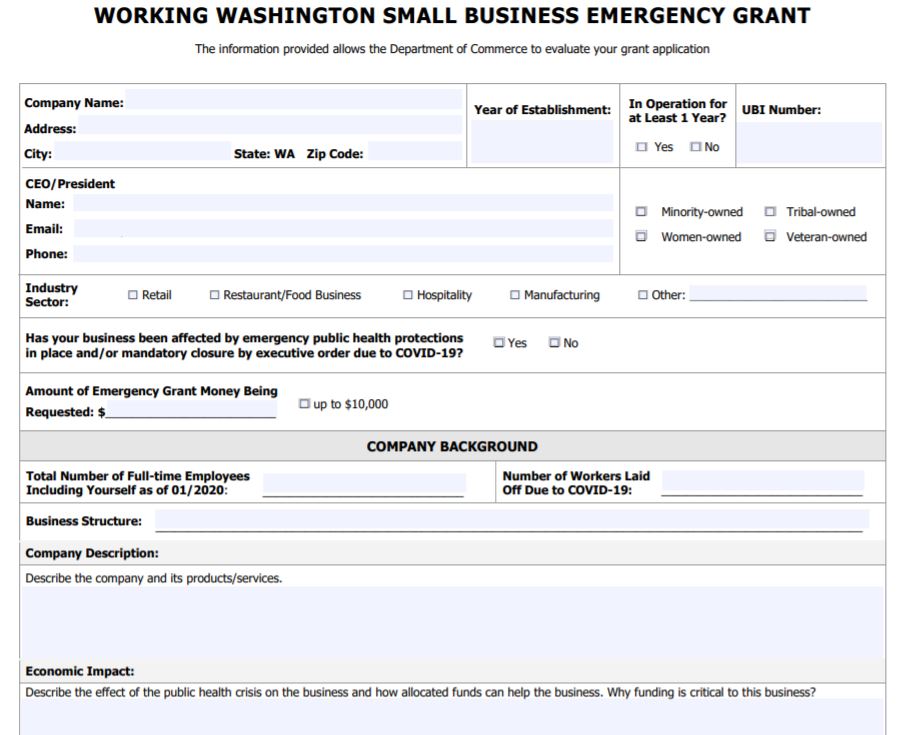Click the Other industry sector text line
This screenshot has height=735, width=903.
tap(778, 293)
